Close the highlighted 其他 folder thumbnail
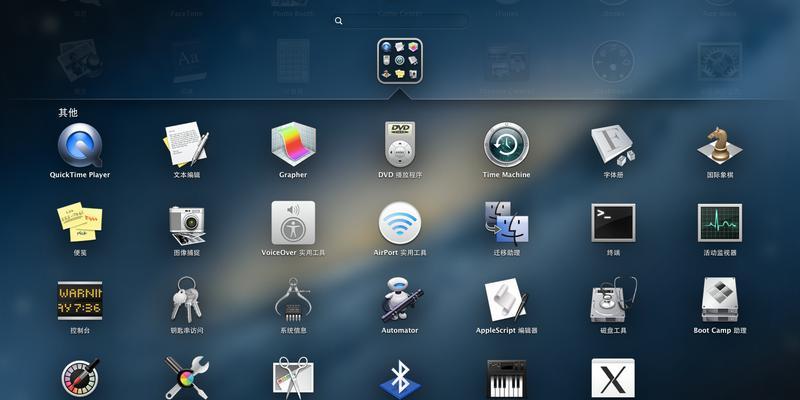 click(x=400, y=61)
